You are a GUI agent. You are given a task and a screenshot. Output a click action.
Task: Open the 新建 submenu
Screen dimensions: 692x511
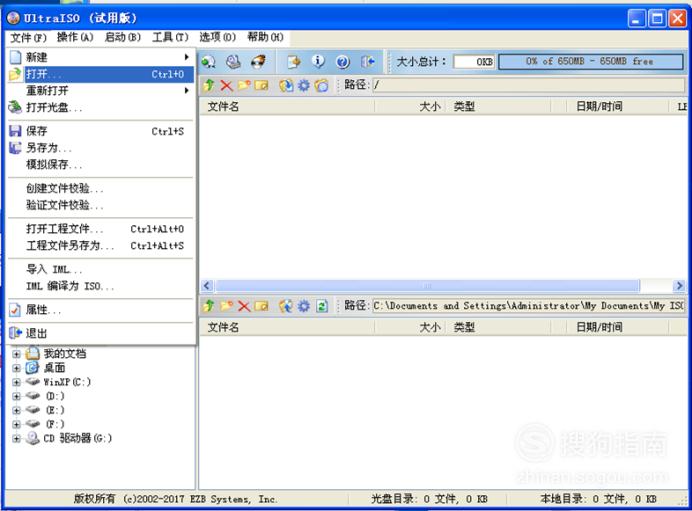tap(101, 57)
